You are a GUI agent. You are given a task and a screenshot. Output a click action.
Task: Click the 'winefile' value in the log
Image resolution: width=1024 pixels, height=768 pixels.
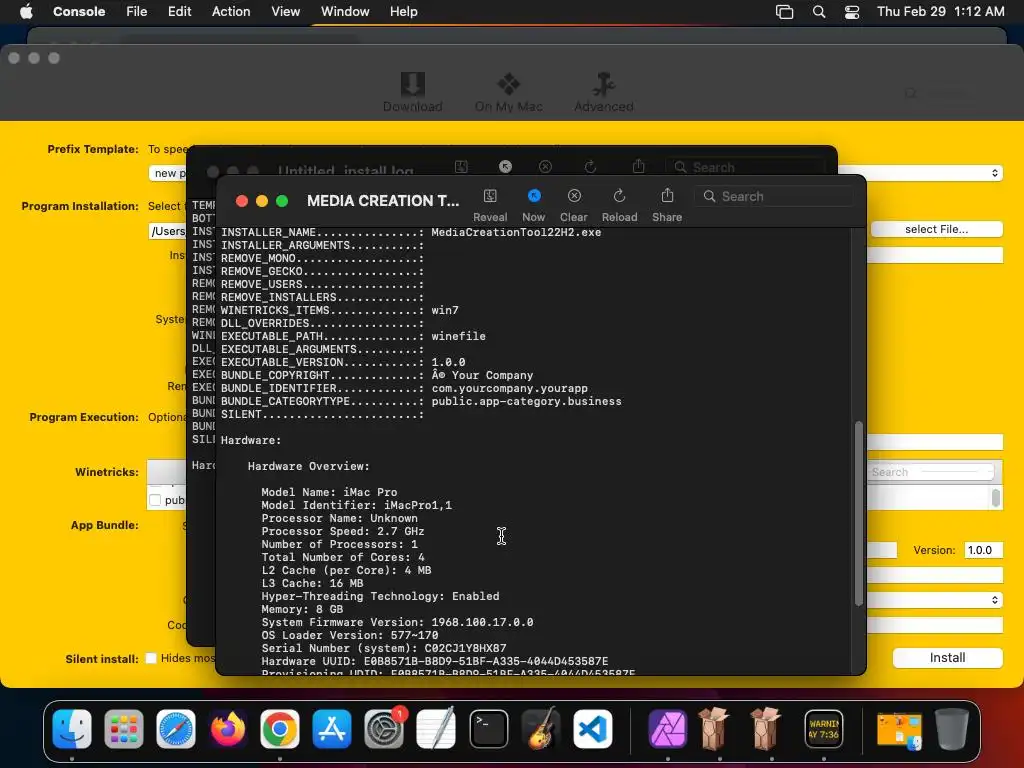(x=458, y=336)
